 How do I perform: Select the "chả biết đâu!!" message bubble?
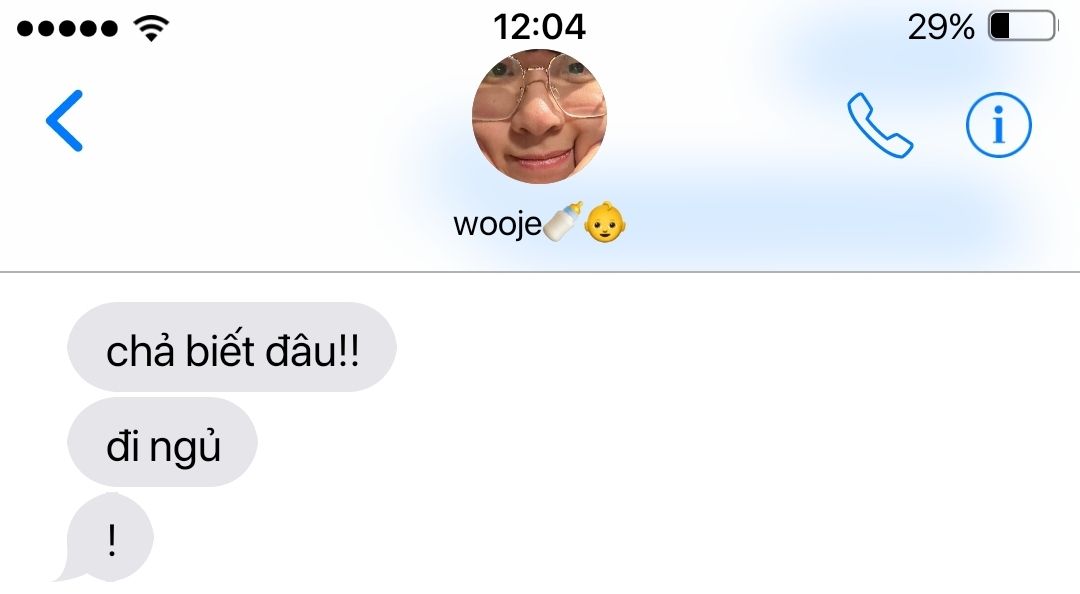click(231, 347)
